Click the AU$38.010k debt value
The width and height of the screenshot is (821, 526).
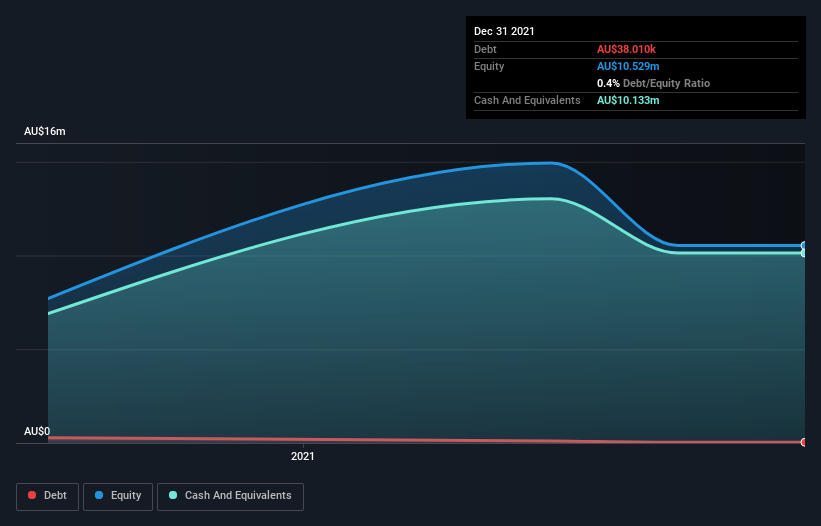pyautogui.click(x=626, y=49)
